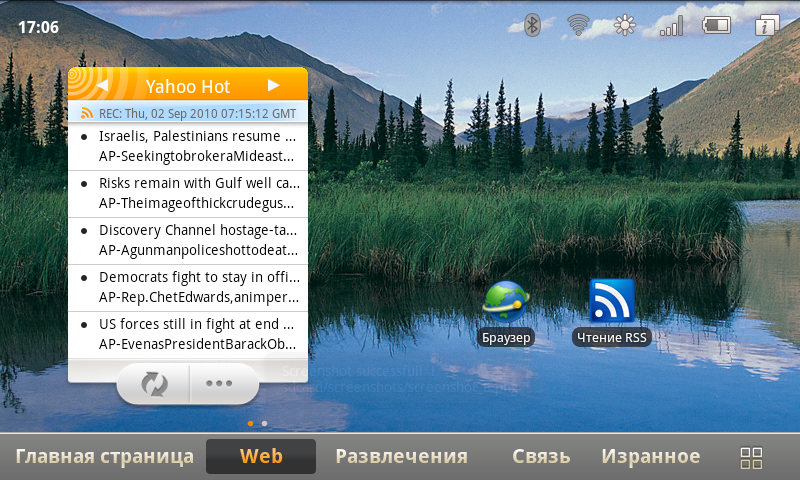Go to next feed with right arrow
The height and width of the screenshot is (480, 800).
[x=273, y=85]
